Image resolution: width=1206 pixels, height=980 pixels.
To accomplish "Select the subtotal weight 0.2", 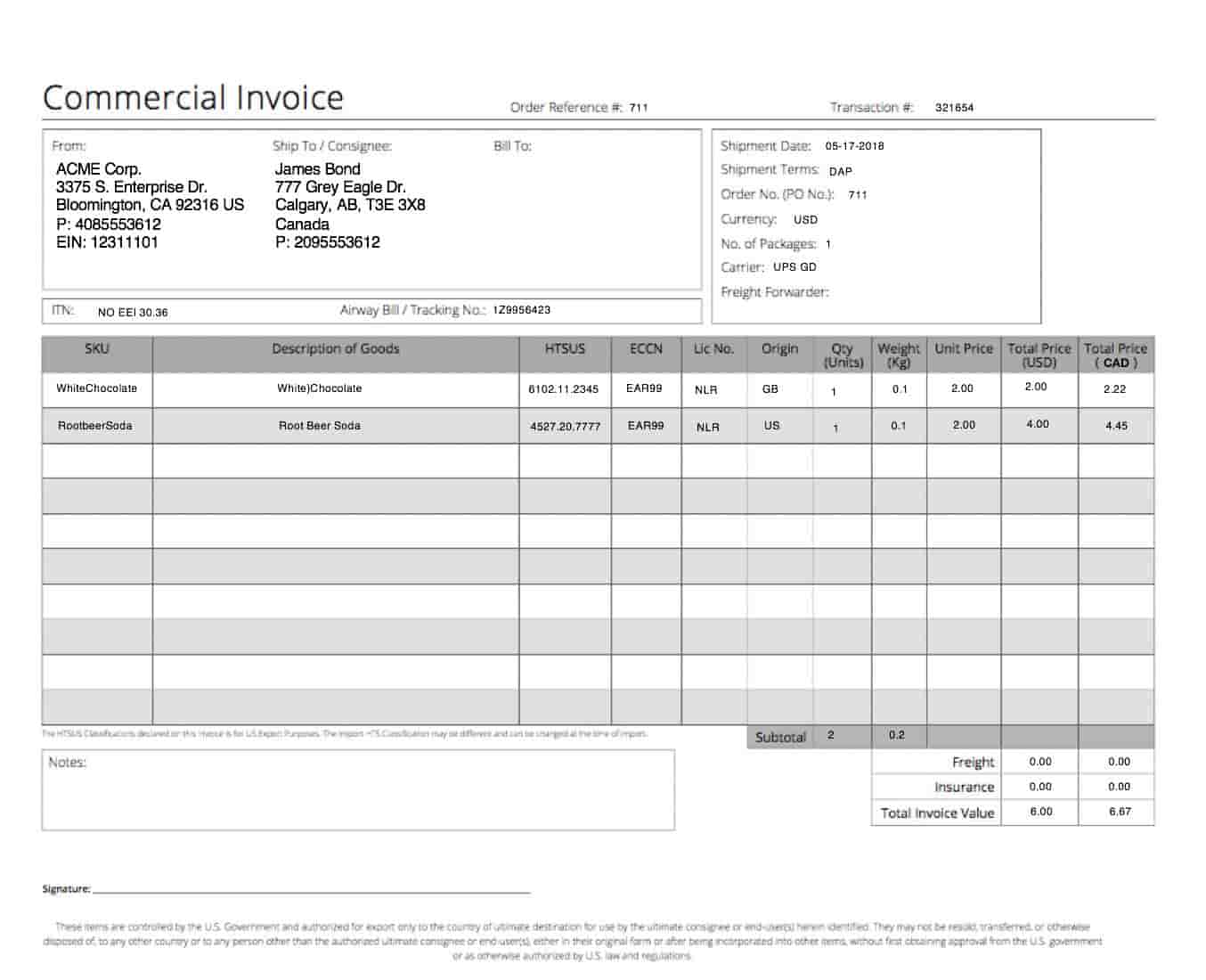I will pyautogui.click(x=897, y=735).
